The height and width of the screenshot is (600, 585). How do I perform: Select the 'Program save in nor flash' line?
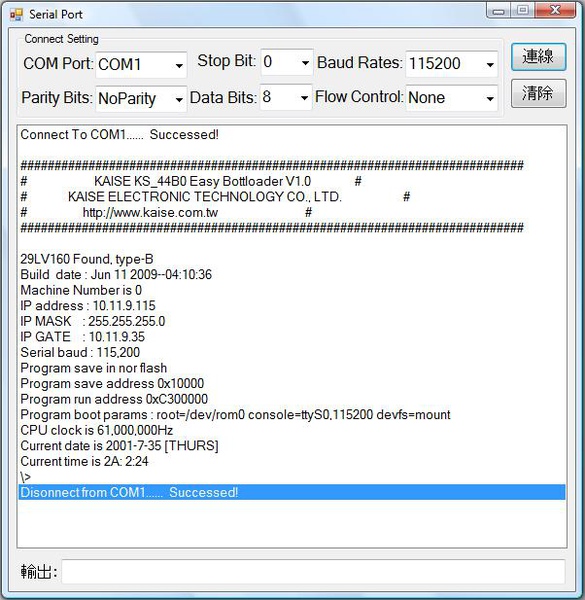click(94, 368)
